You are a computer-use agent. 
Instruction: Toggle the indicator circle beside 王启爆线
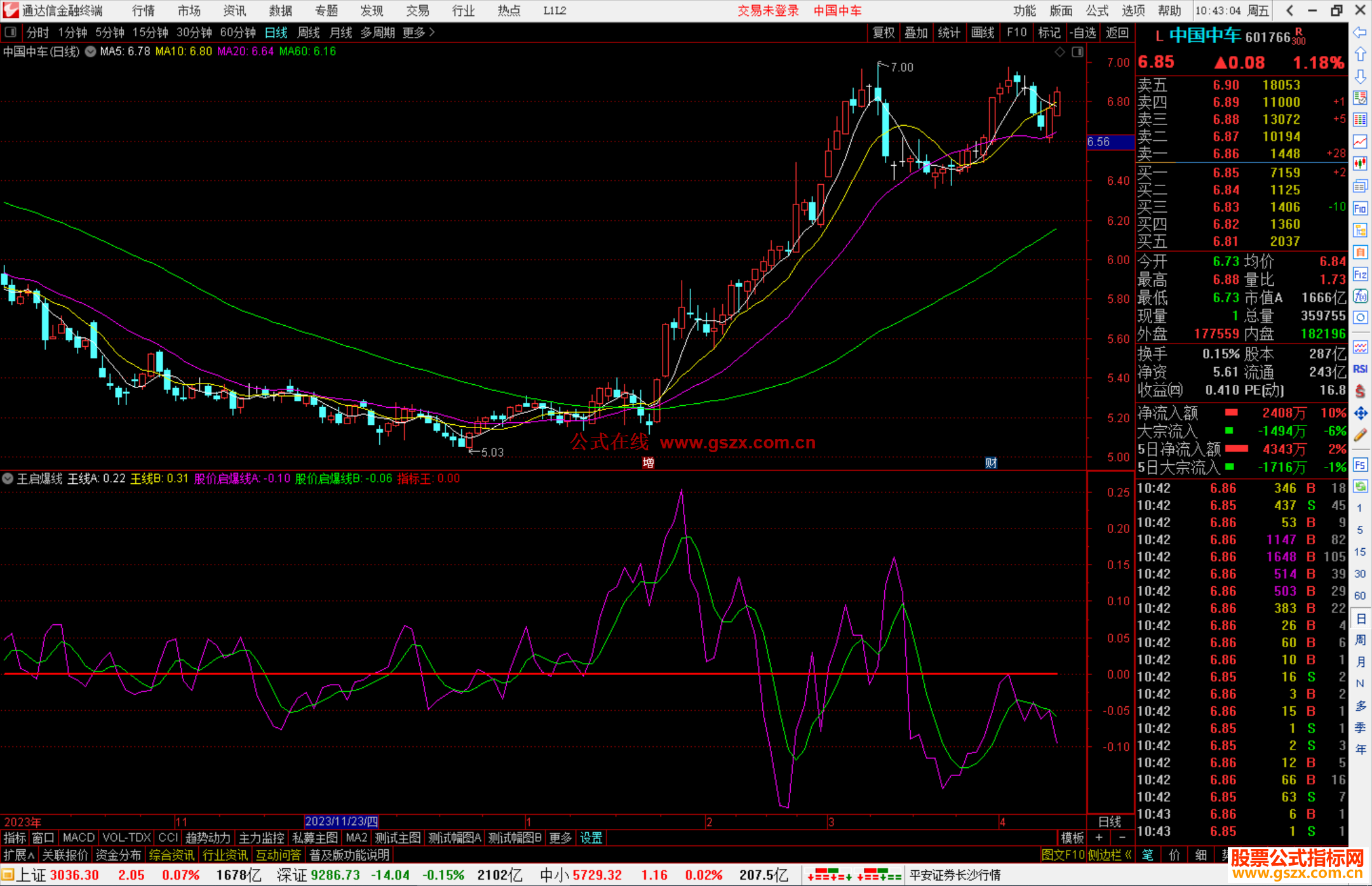click(8, 478)
